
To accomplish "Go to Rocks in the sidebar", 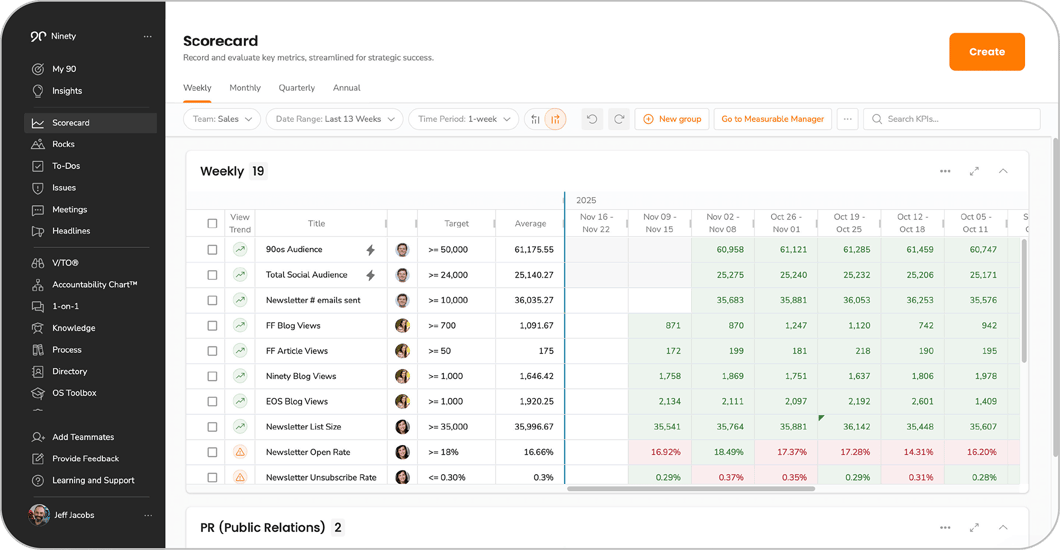I will pyautogui.click(x=53, y=144).
